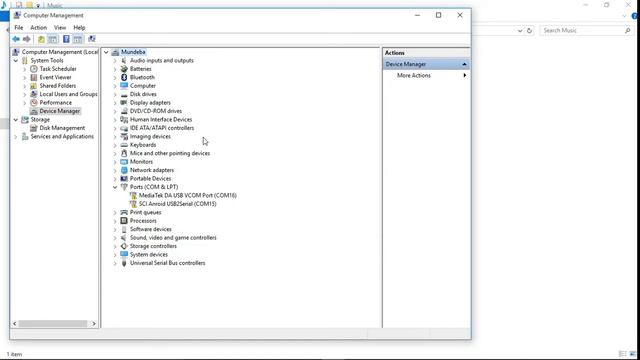Select the DVD/CD-ROM drives category
The image size is (640, 360).
click(156, 111)
